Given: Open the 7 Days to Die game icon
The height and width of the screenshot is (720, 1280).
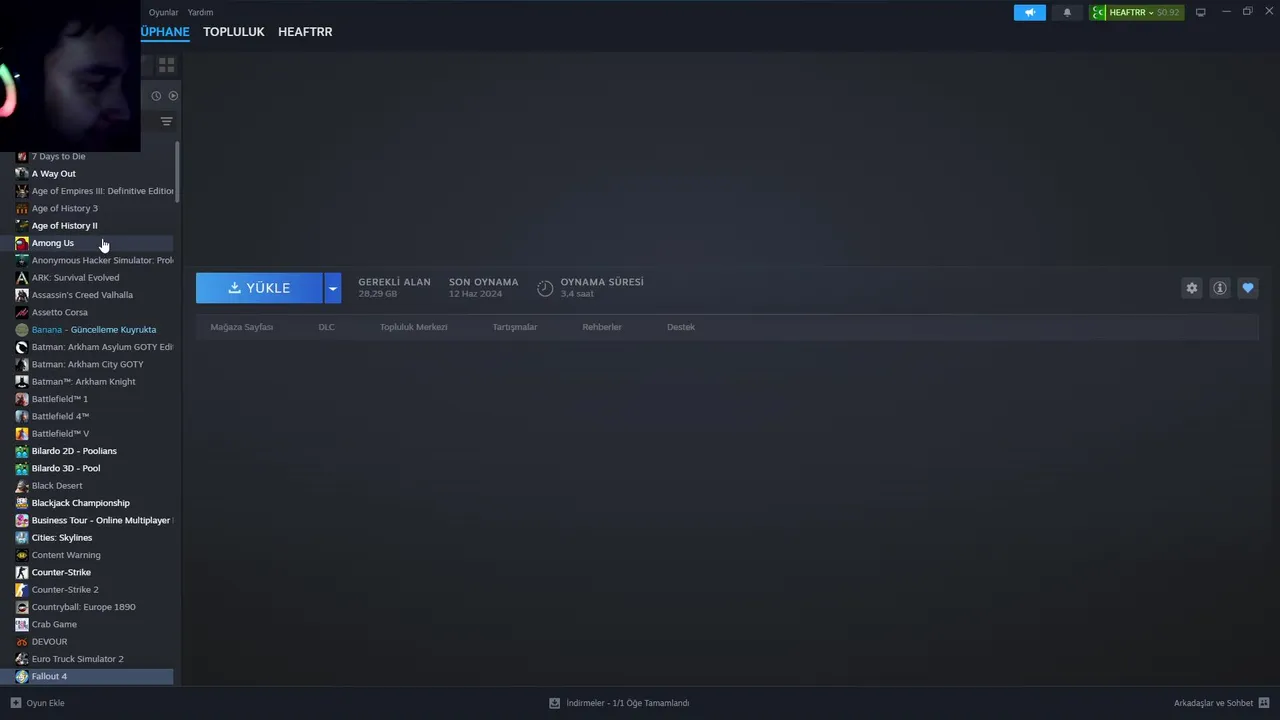Looking at the screenshot, I should 22,156.
